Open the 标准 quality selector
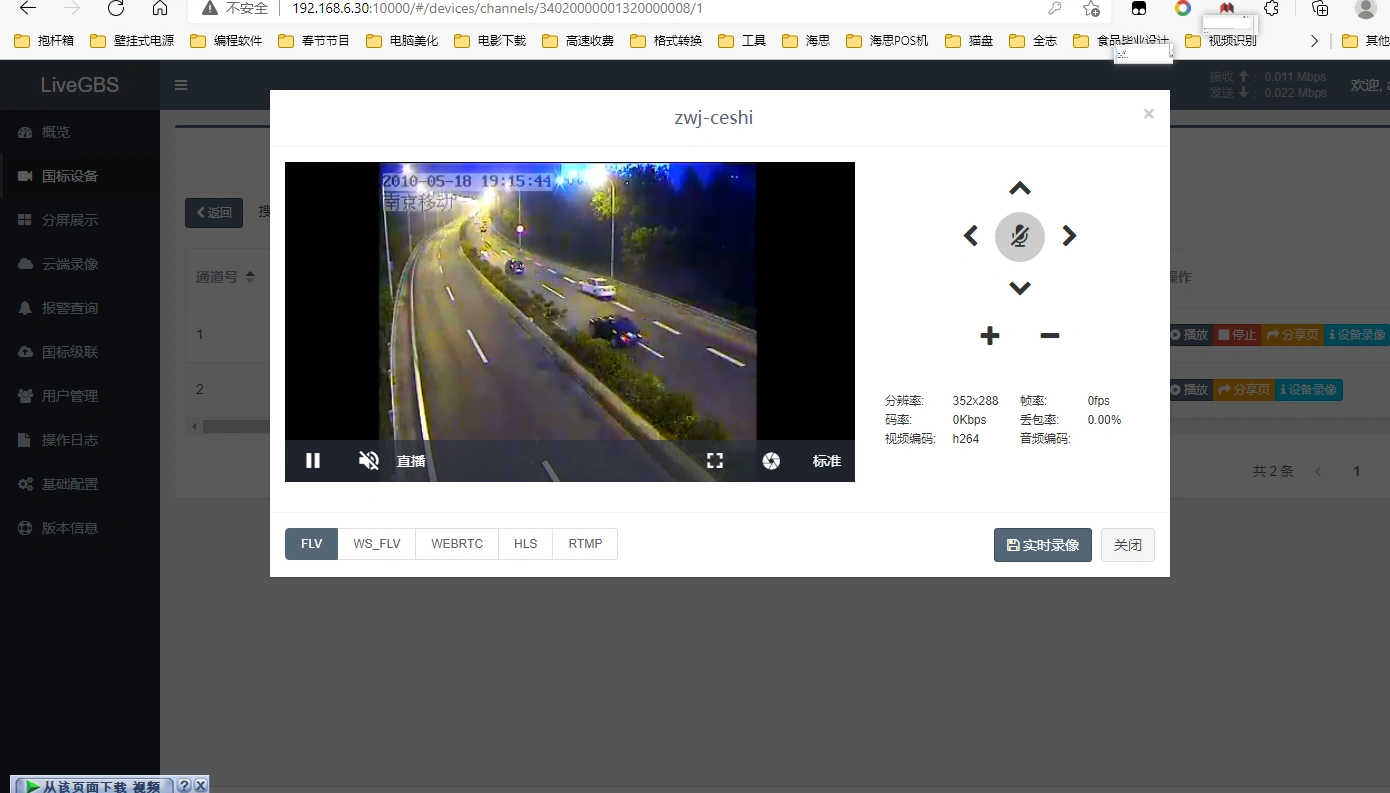The image size is (1390, 793). 827,461
